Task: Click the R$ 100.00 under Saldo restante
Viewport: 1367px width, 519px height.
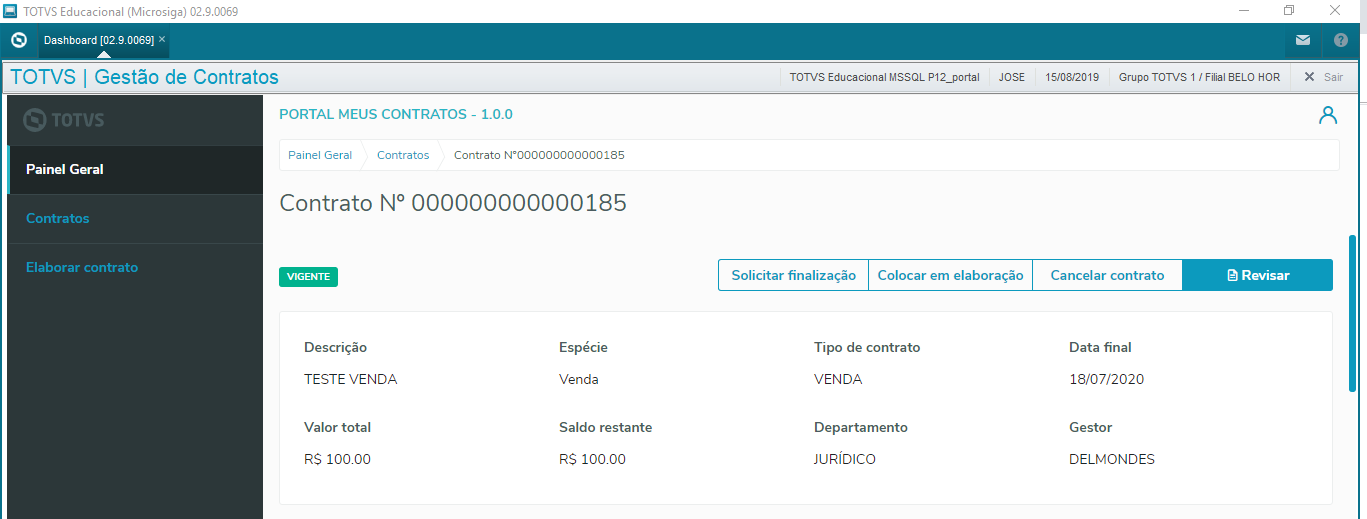Action: pyautogui.click(x=592, y=459)
